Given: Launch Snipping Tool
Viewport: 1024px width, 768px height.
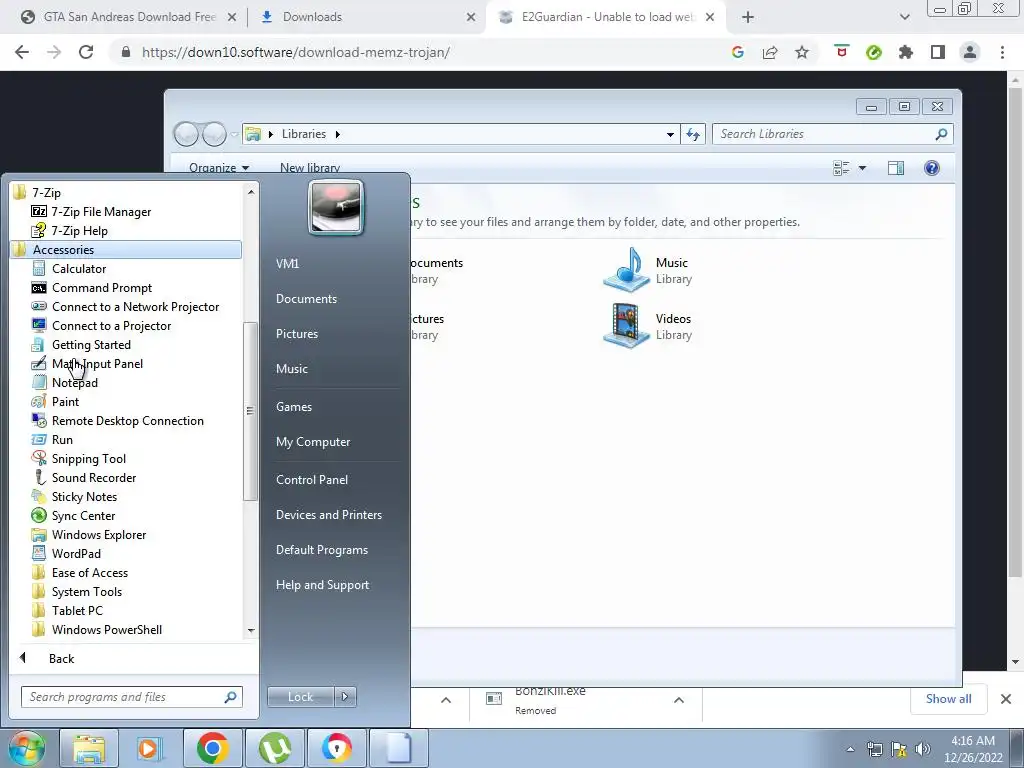Looking at the screenshot, I should (78, 458).
